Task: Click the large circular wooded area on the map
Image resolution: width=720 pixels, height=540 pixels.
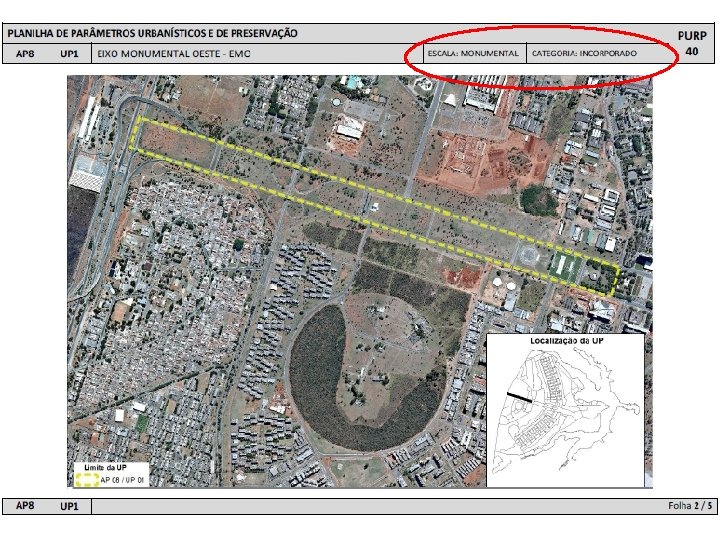Action: pos(366,373)
